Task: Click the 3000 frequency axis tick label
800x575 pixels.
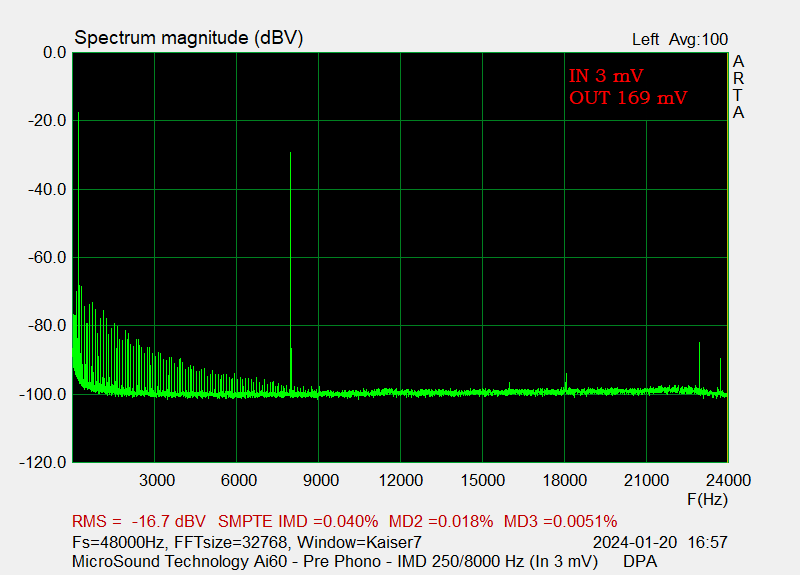Action: [x=157, y=480]
